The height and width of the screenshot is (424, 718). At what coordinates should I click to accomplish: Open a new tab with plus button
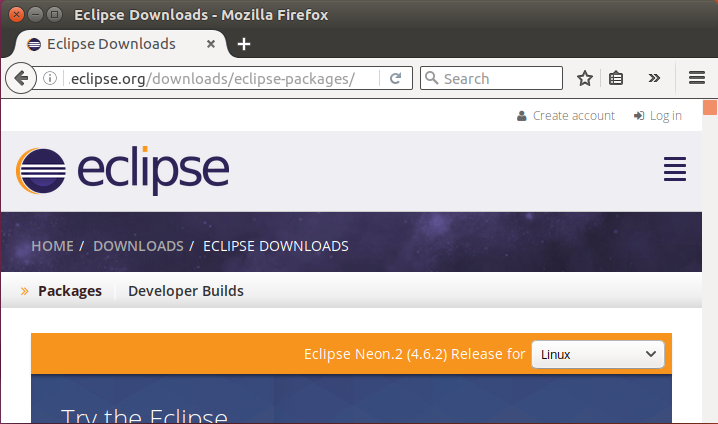pos(244,44)
